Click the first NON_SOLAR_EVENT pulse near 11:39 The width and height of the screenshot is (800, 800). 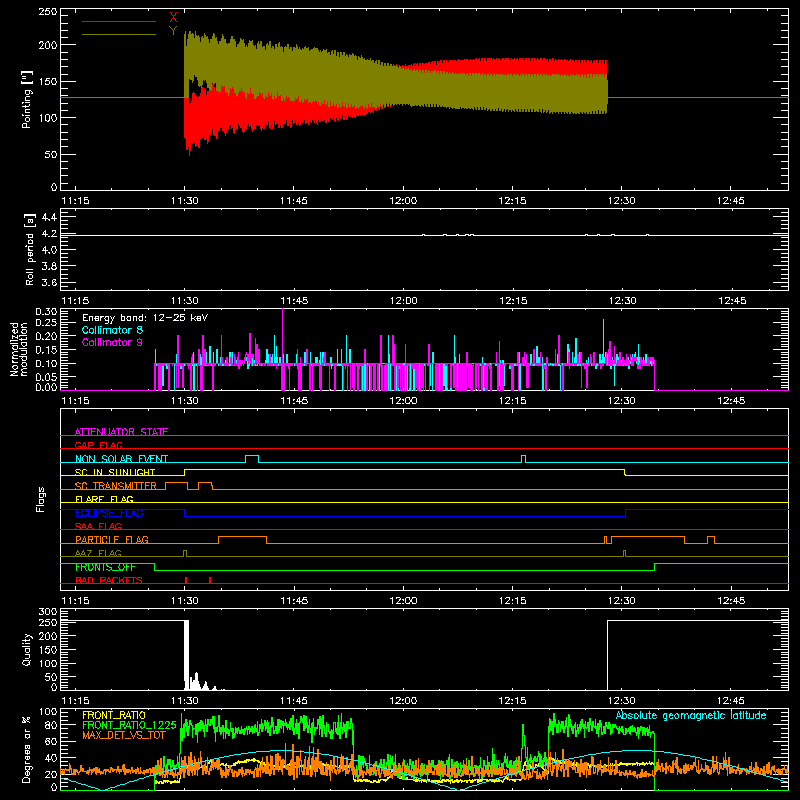coord(252,459)
